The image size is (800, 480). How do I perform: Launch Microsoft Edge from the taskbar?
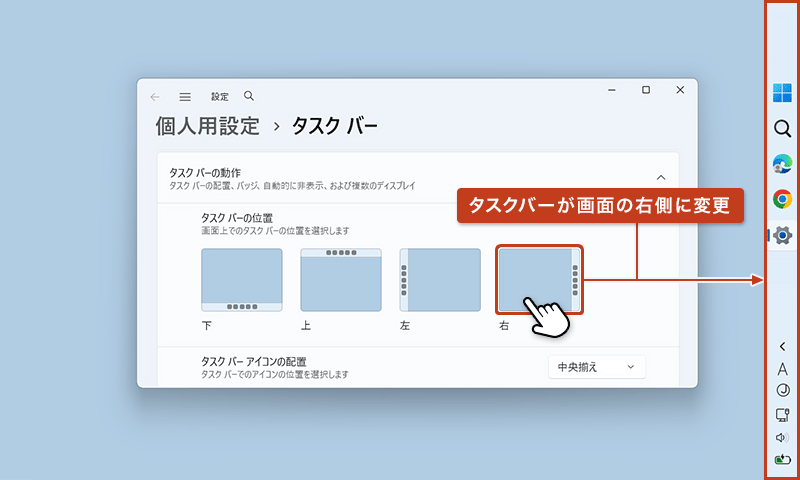click(782, 164)
